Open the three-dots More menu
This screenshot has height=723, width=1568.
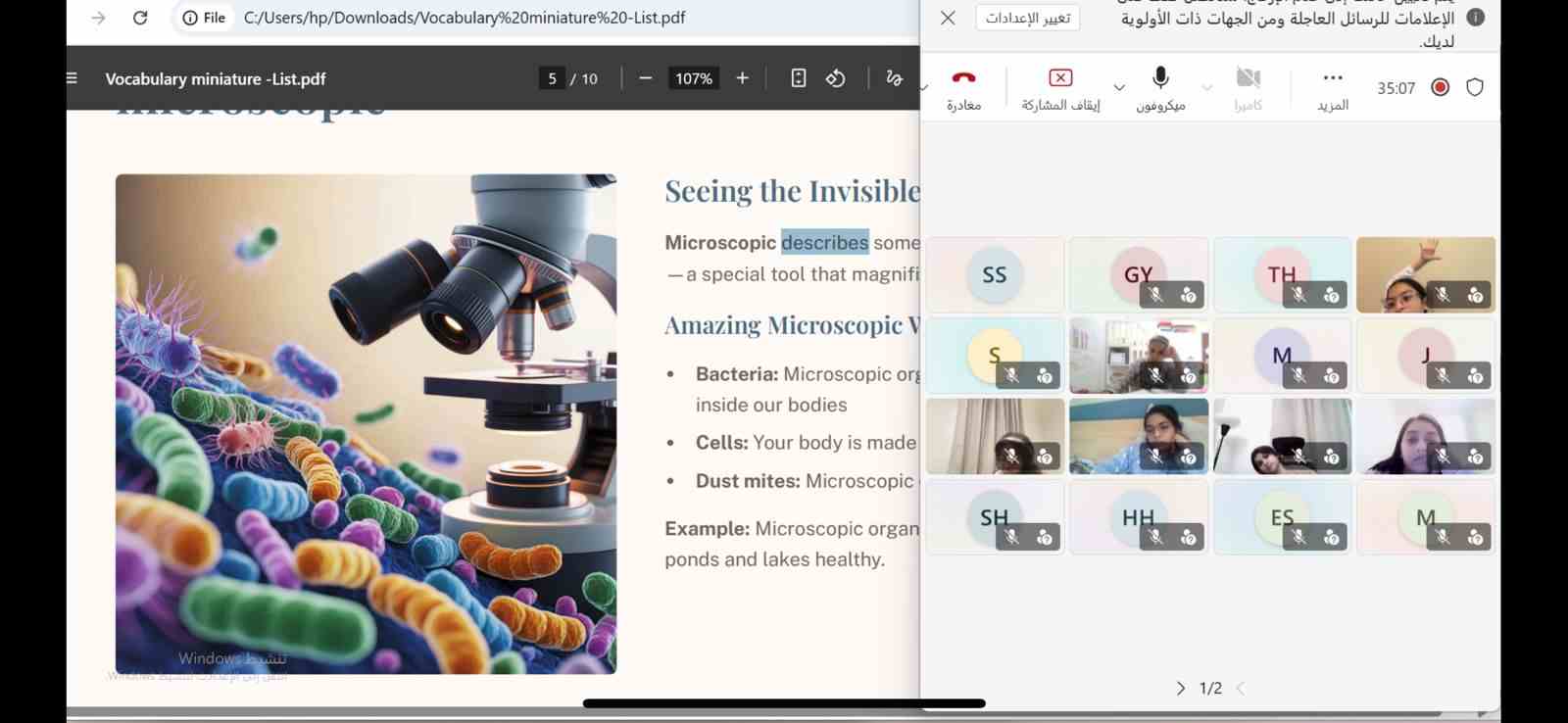[1332, 78]
